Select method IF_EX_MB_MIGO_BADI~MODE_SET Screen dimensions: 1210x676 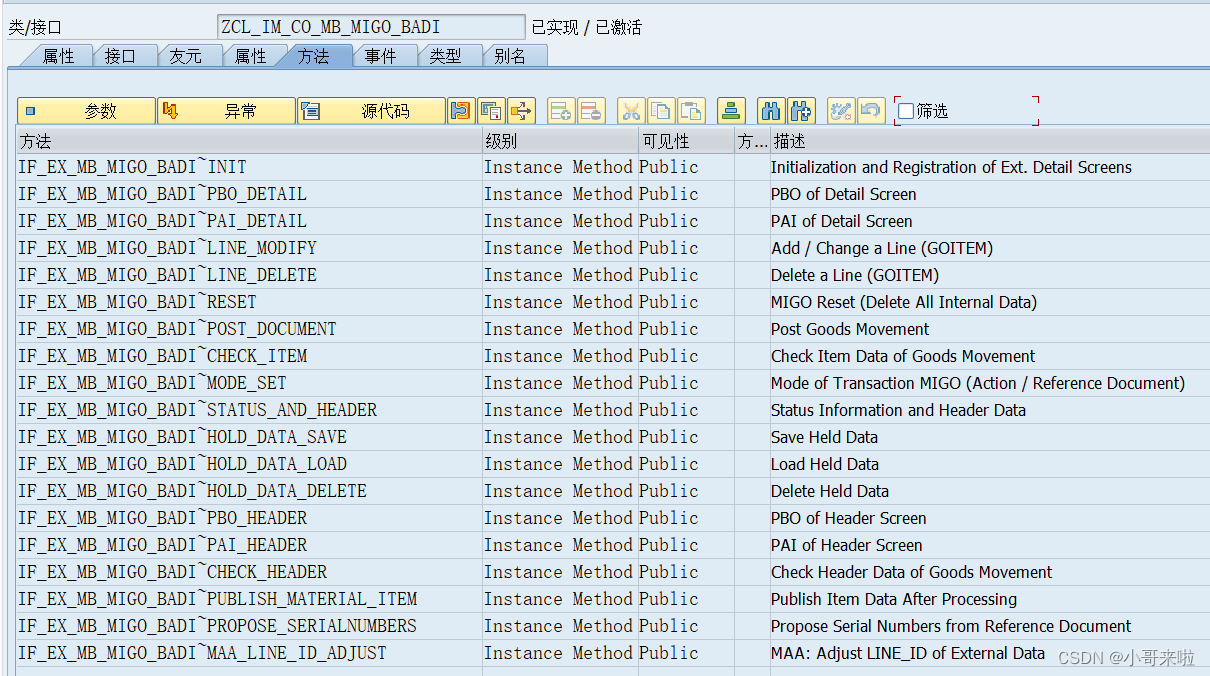152,383
